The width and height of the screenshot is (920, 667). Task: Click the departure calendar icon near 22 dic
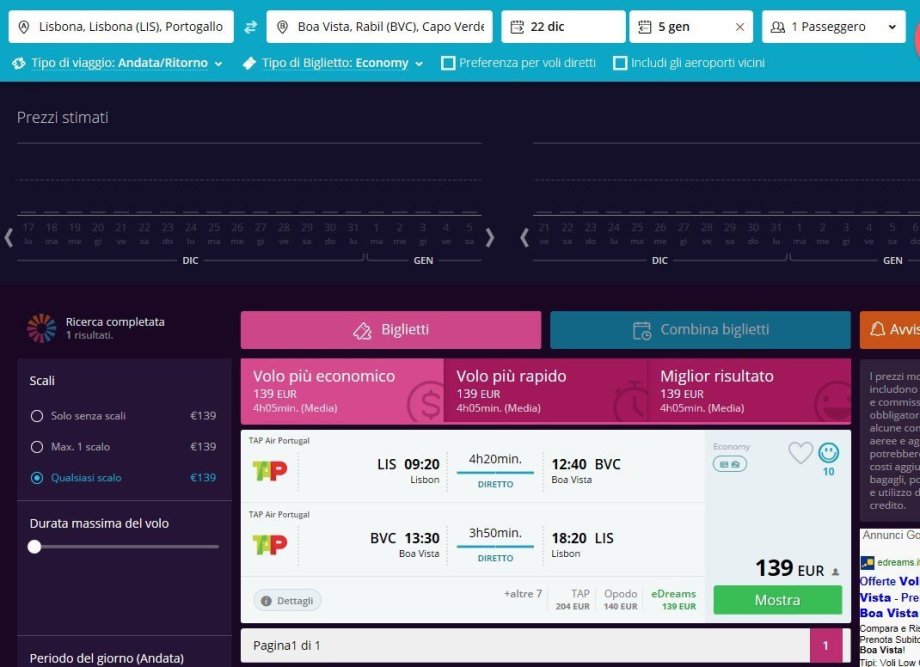[517, 27]
